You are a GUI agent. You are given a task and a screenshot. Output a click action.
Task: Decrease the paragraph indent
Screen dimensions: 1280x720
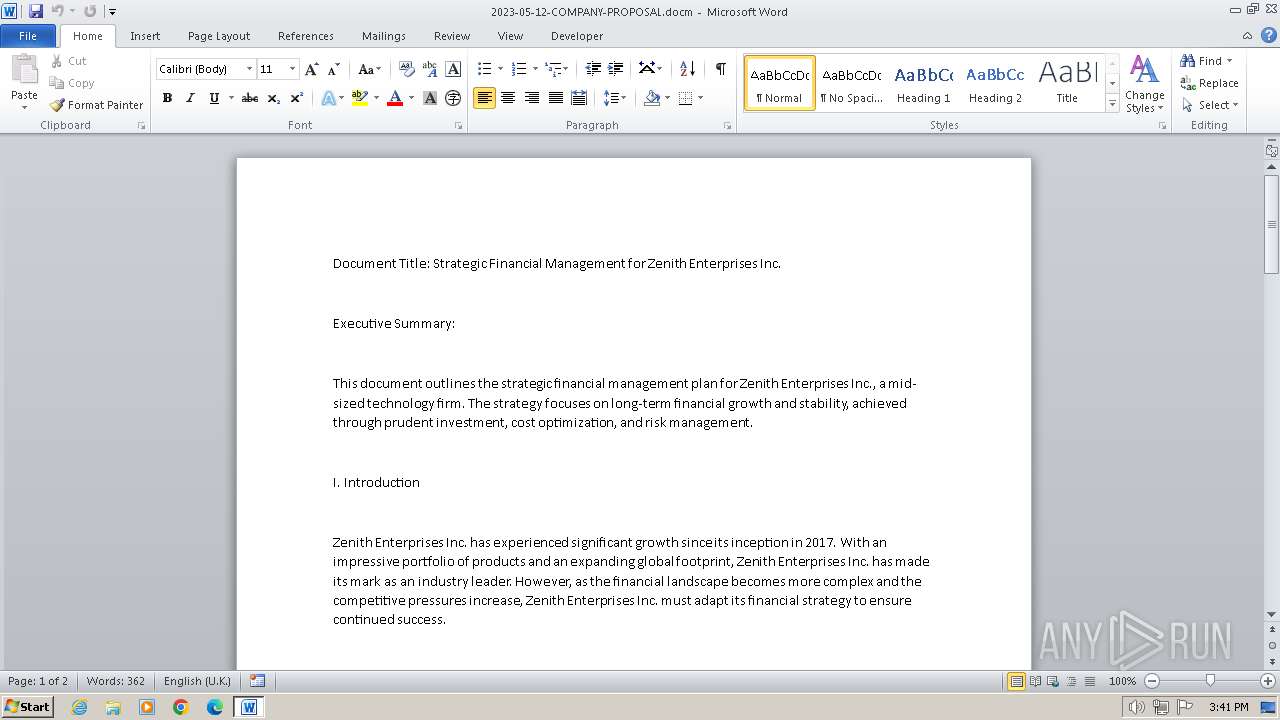593,69
